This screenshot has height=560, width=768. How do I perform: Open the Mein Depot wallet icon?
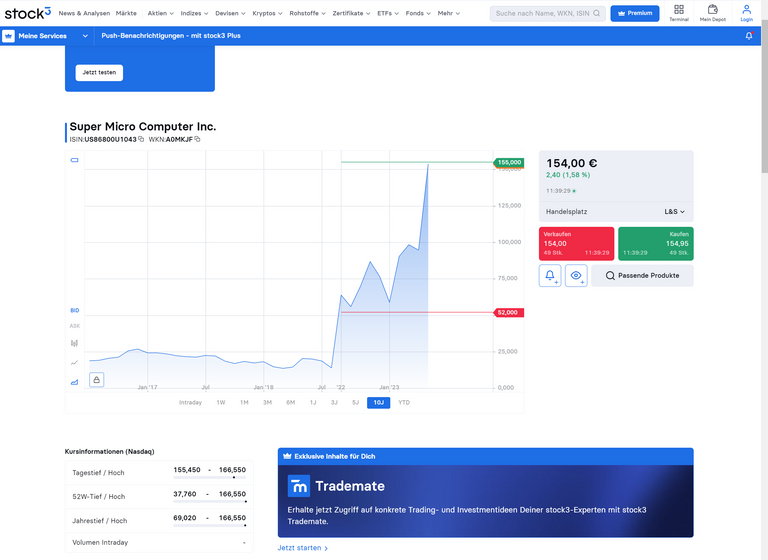[713, 13]
